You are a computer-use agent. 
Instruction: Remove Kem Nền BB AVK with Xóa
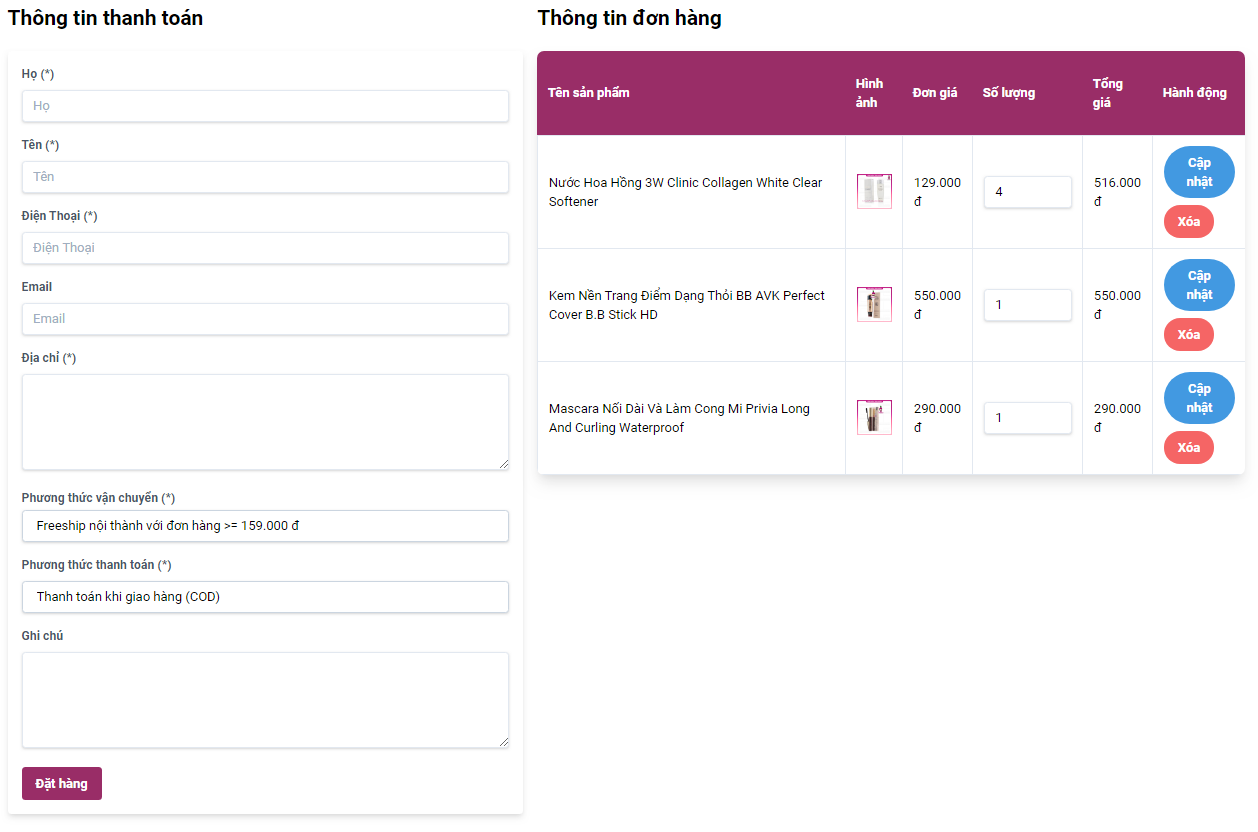point(1188,335)
